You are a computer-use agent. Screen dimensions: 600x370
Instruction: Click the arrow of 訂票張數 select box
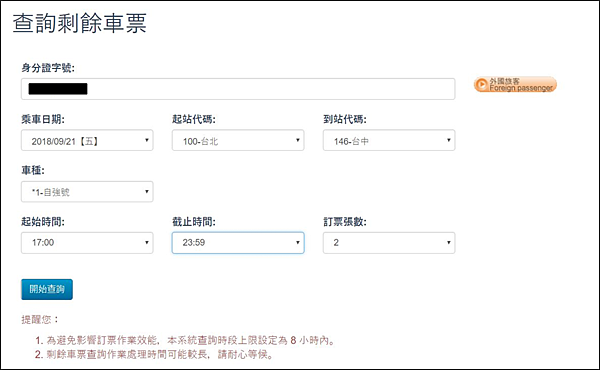pyautogui.click(x=449, y=243)
